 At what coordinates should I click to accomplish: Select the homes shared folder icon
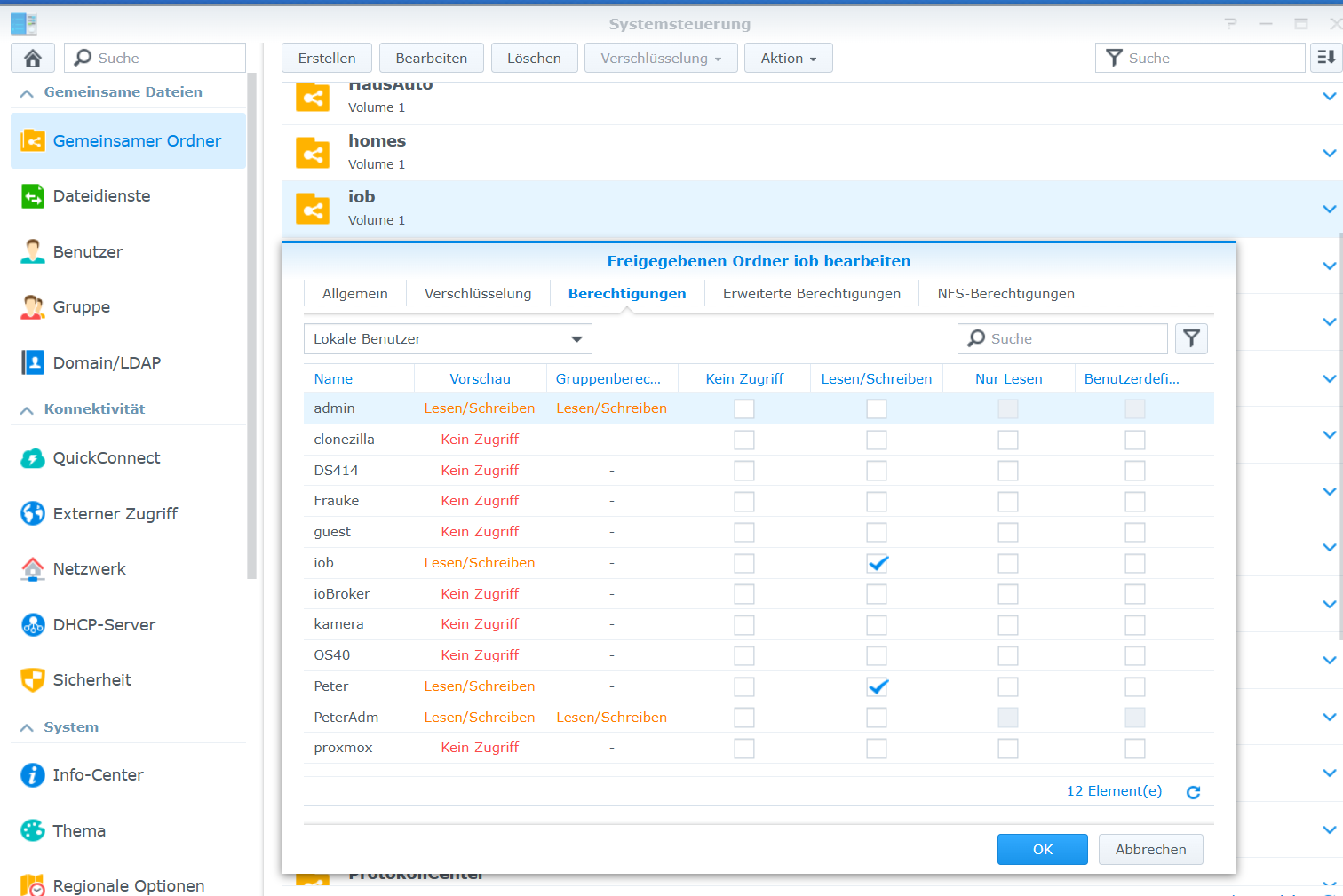[x=313, y=153]
